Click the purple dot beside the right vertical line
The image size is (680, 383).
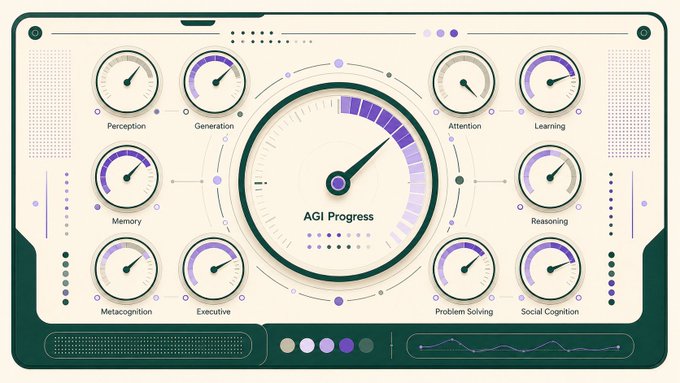pos(644,203)
